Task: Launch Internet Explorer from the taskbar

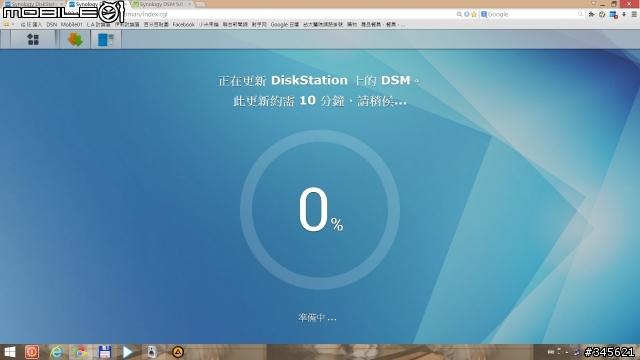Action: pos(56,352)
